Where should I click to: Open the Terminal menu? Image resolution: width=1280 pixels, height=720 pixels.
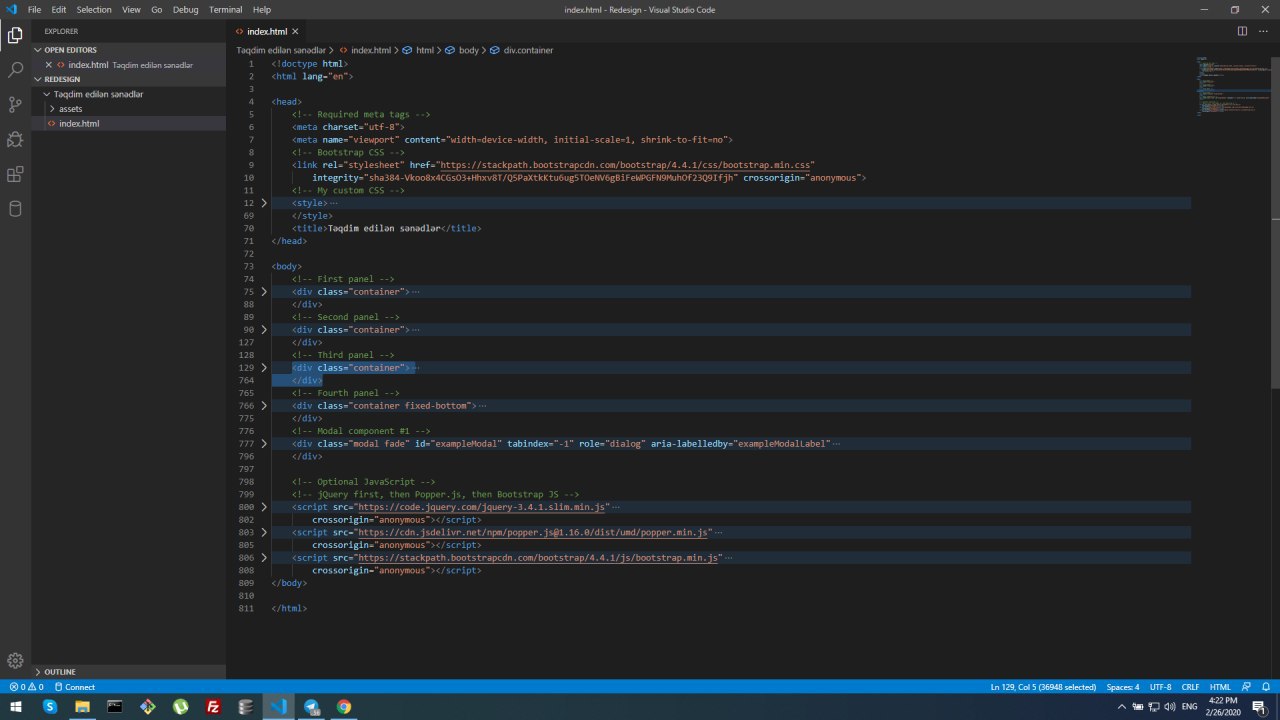click(225, 9)
